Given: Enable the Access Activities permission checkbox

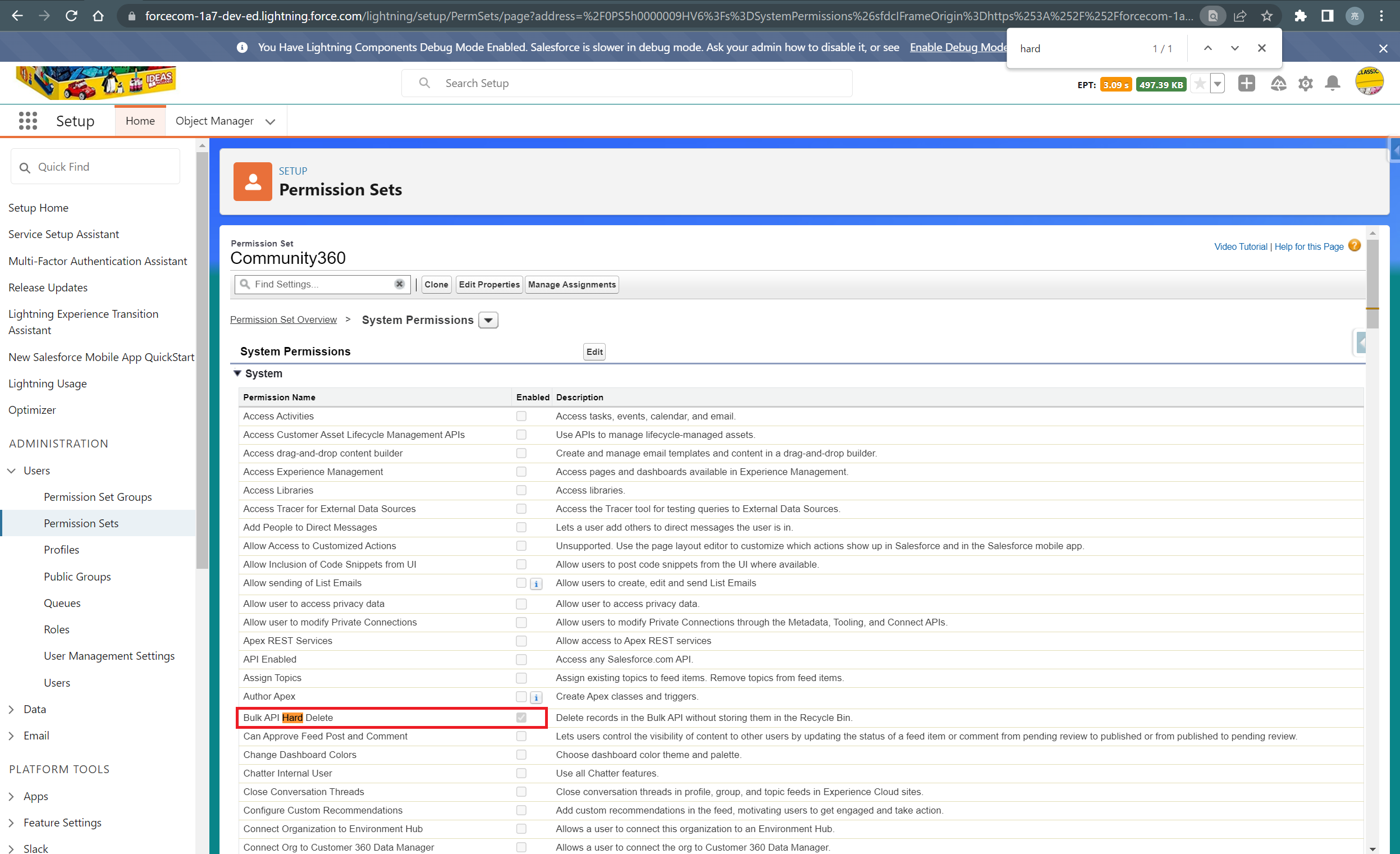Looking at the screenshot, I should click(520, 416).
